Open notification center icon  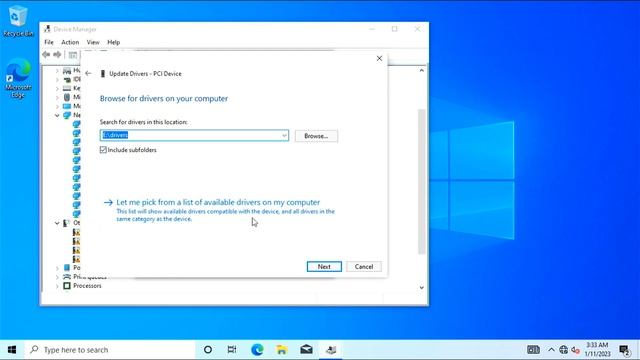coord(624,350)
